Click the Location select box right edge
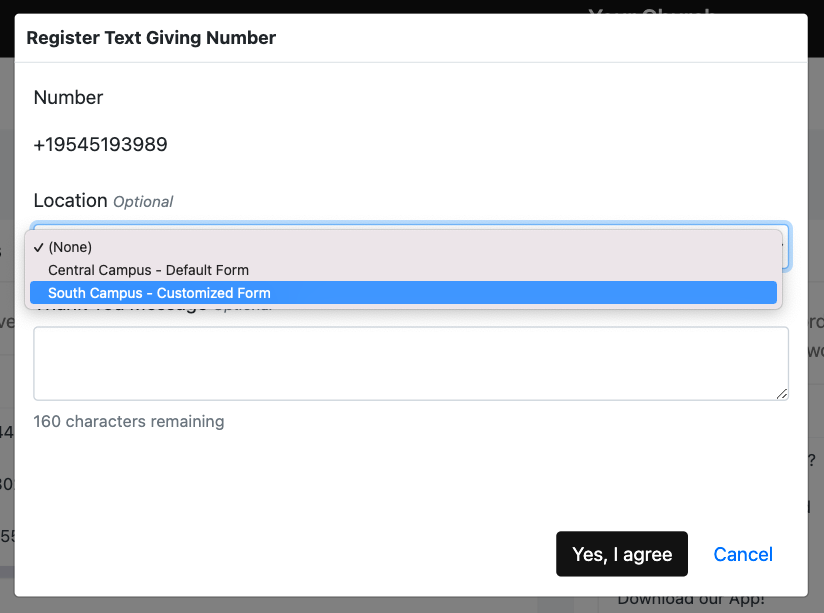Image resolution: width=824 pixels, height=613 pixels. click(785, 246)
